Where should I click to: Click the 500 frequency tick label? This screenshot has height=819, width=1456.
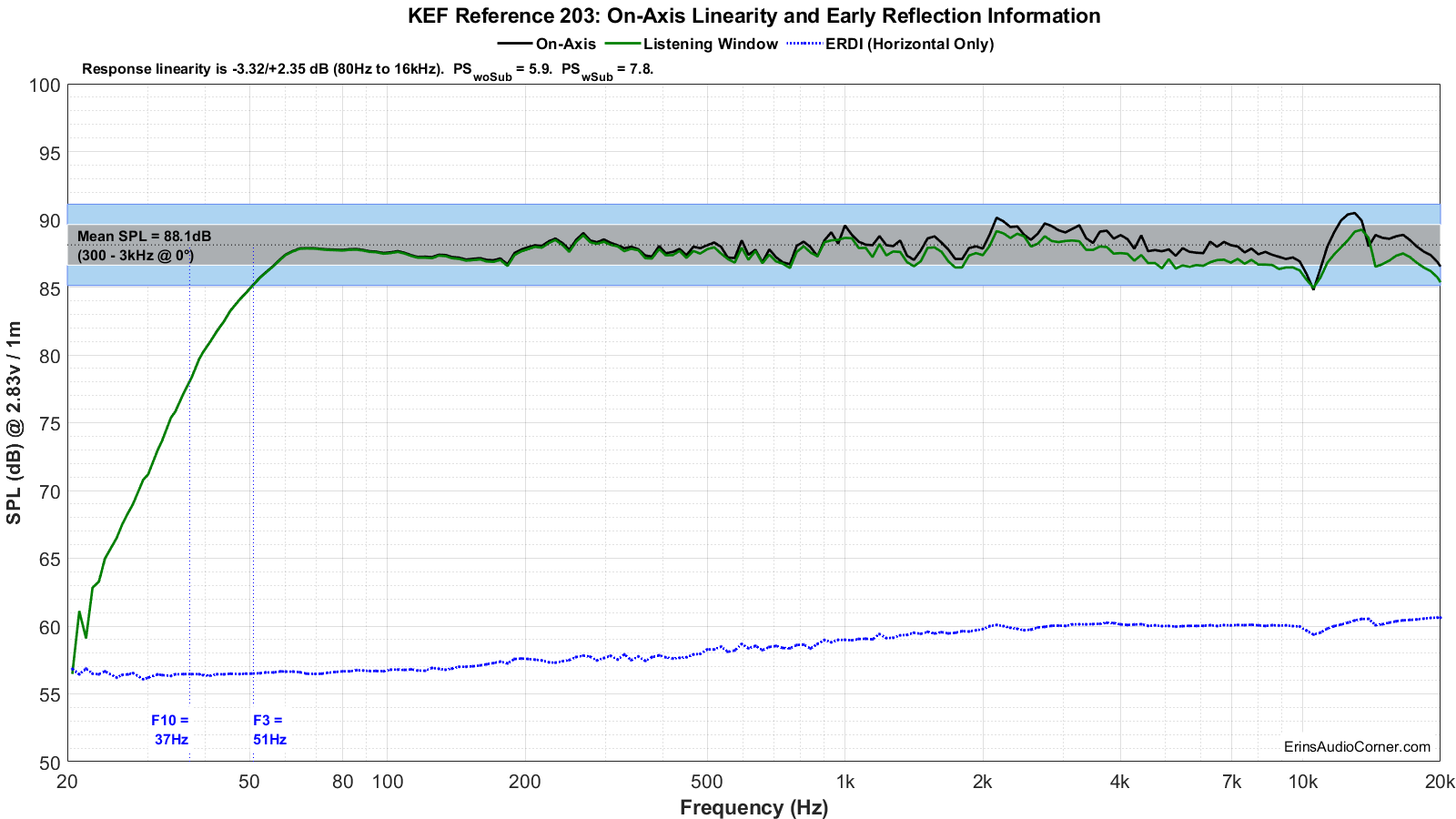click(707, 782)
